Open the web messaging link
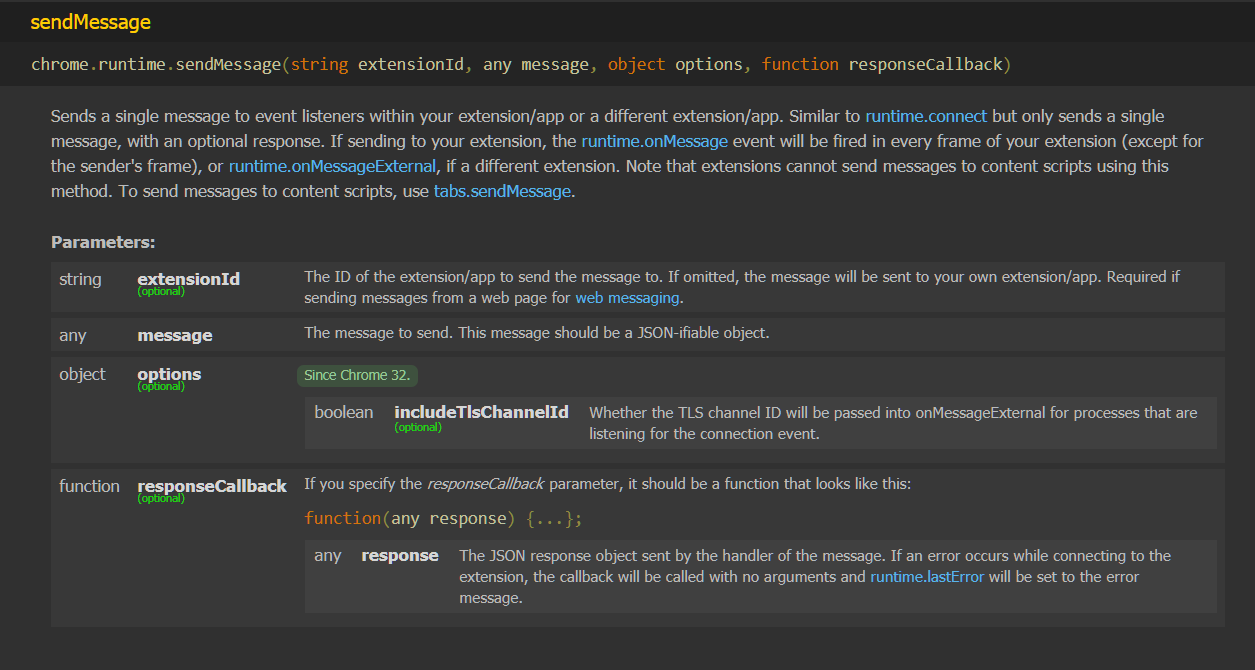The height and width of the screenshot is (670, 1255). (626, 297)
